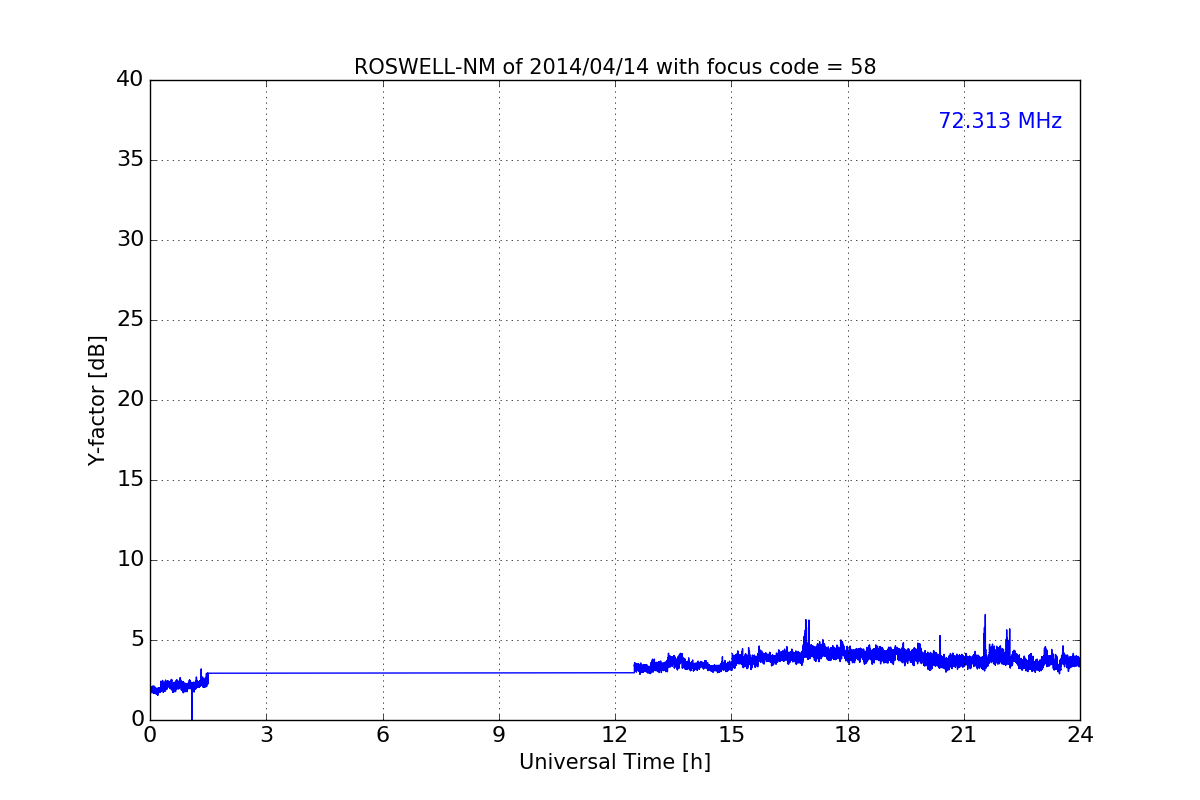1200x800 pixels.
Task: Click the y-axis tick label '25'
Action: click(130, 320)
